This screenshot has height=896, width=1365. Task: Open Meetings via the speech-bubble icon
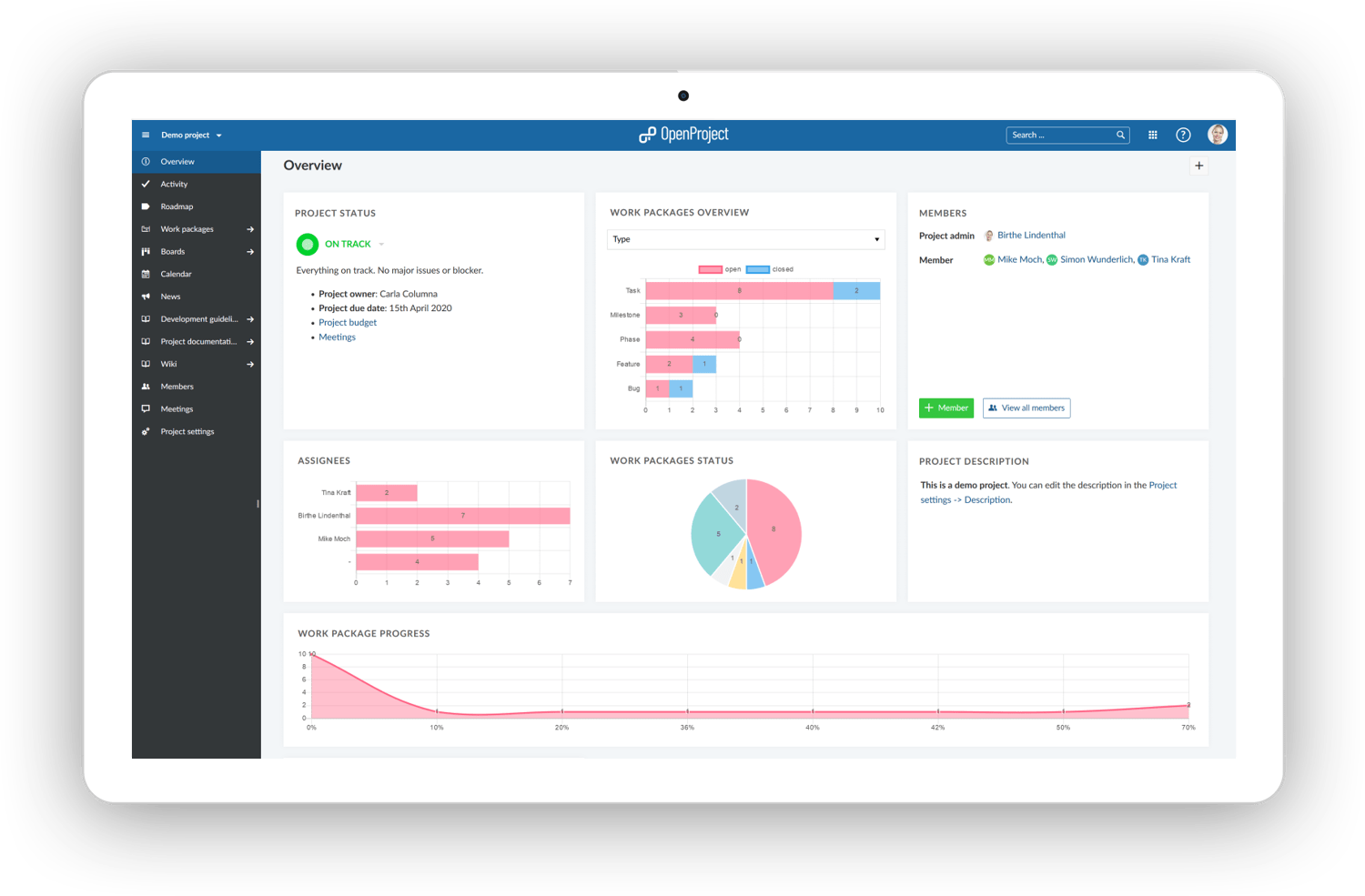click(147, 408)
